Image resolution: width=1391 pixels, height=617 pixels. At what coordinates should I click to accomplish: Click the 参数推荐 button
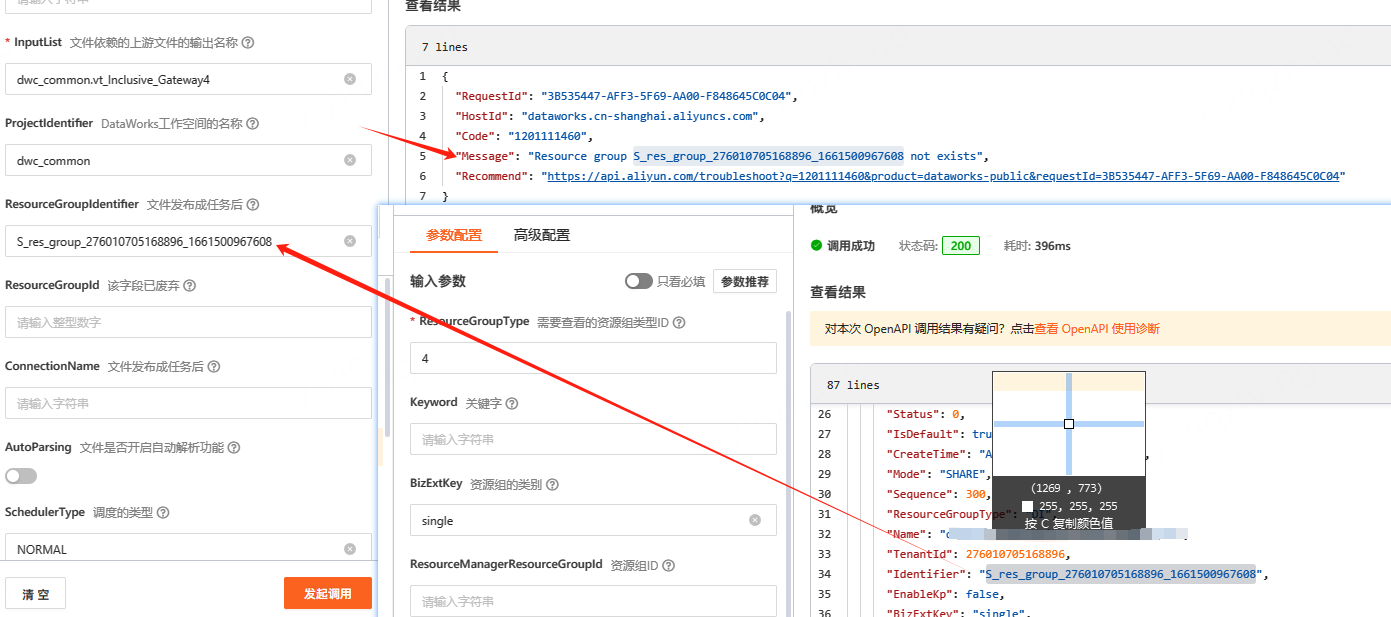tap(745, 281)
